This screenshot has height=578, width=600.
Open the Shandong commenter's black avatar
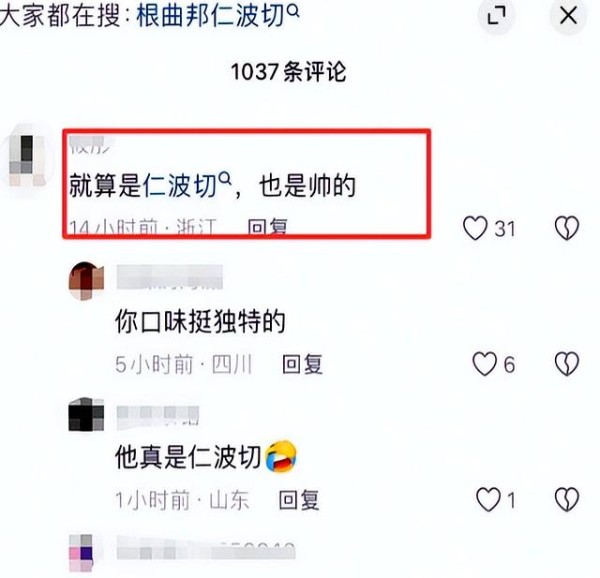click(86, 414)
